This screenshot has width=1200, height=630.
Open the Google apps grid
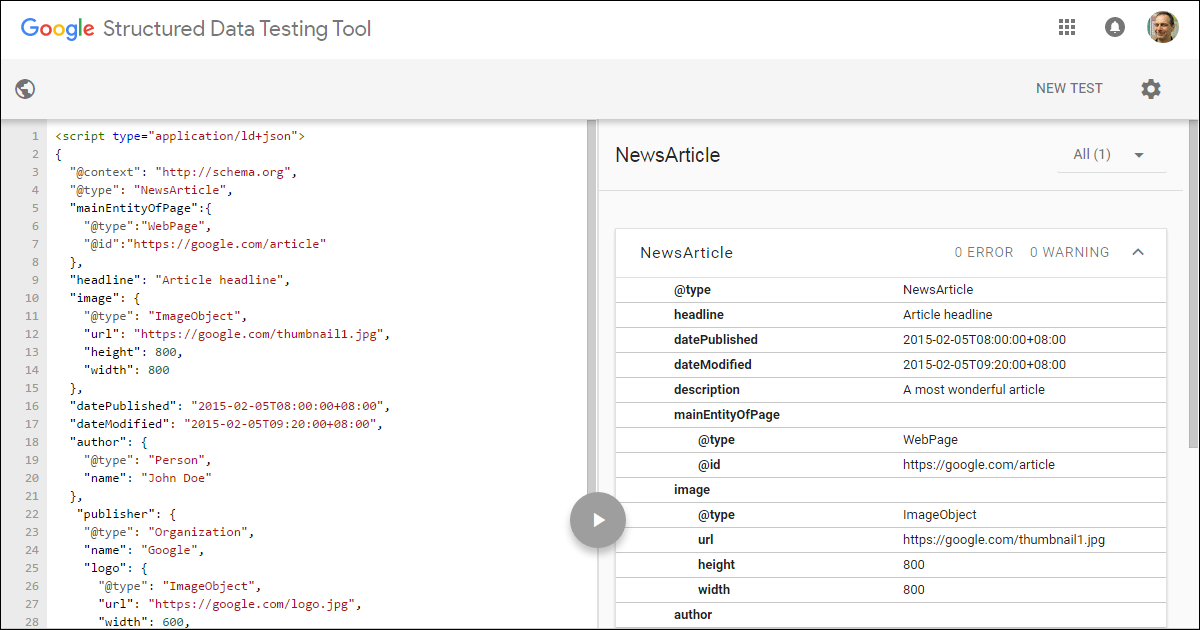[1066, 28]
